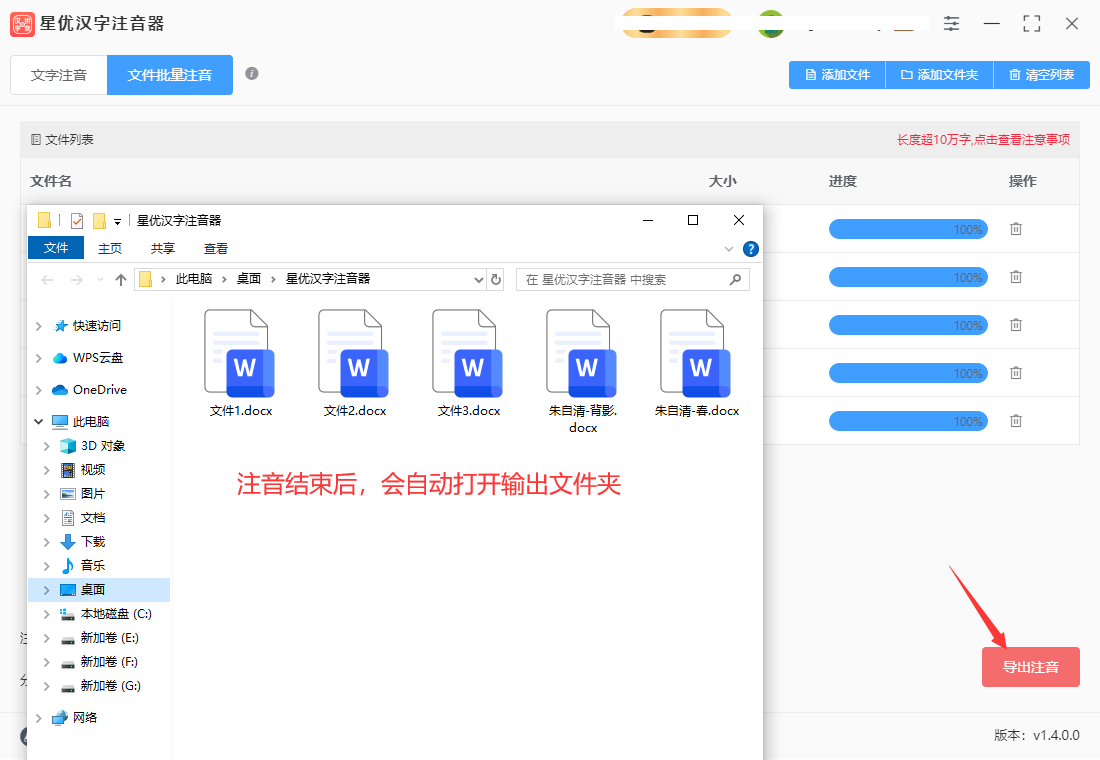Open the 查看 ribbon tab in Explorer
Viewport: 1100px width, 760px height.
(215, 248)
